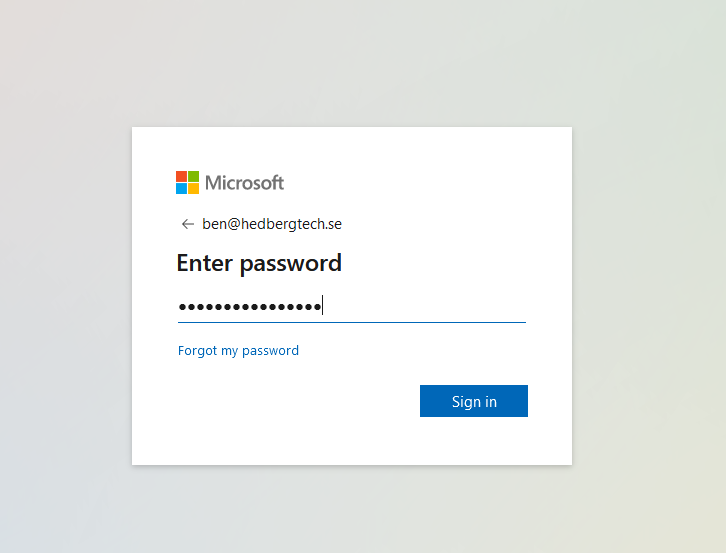Go back using the left arrow icon
The width and height of the screenshot is (726, 553).
coord(188,224)
